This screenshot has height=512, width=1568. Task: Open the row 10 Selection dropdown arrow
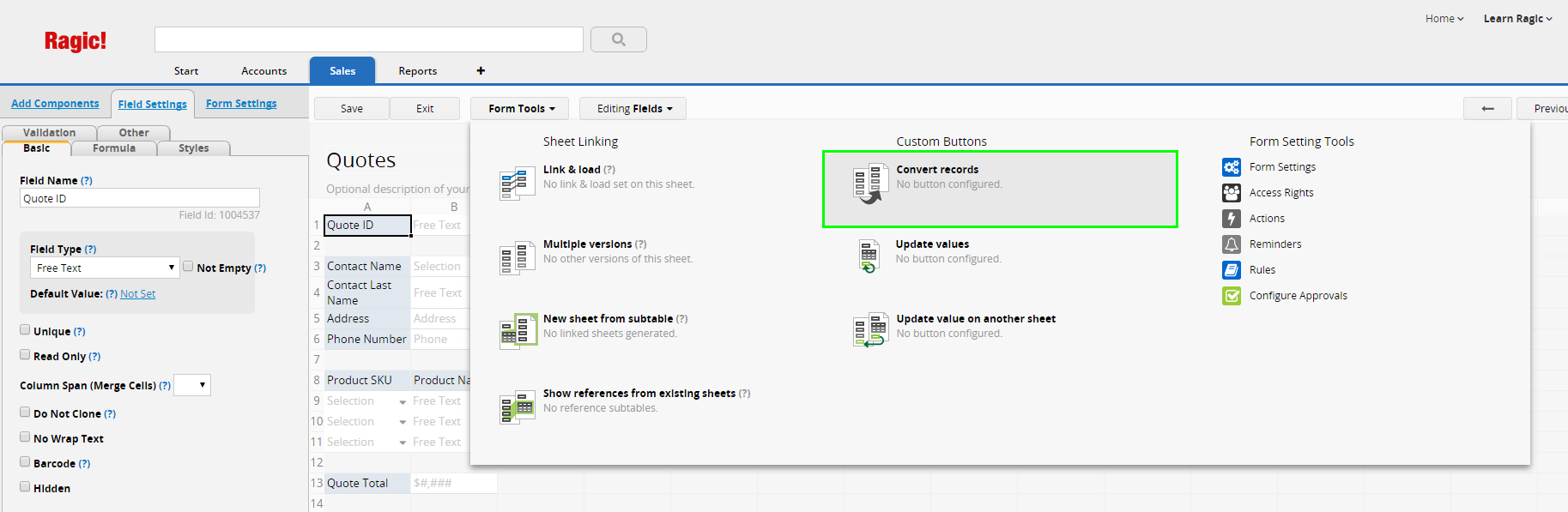pyautogui.click(x=403, y=422)
